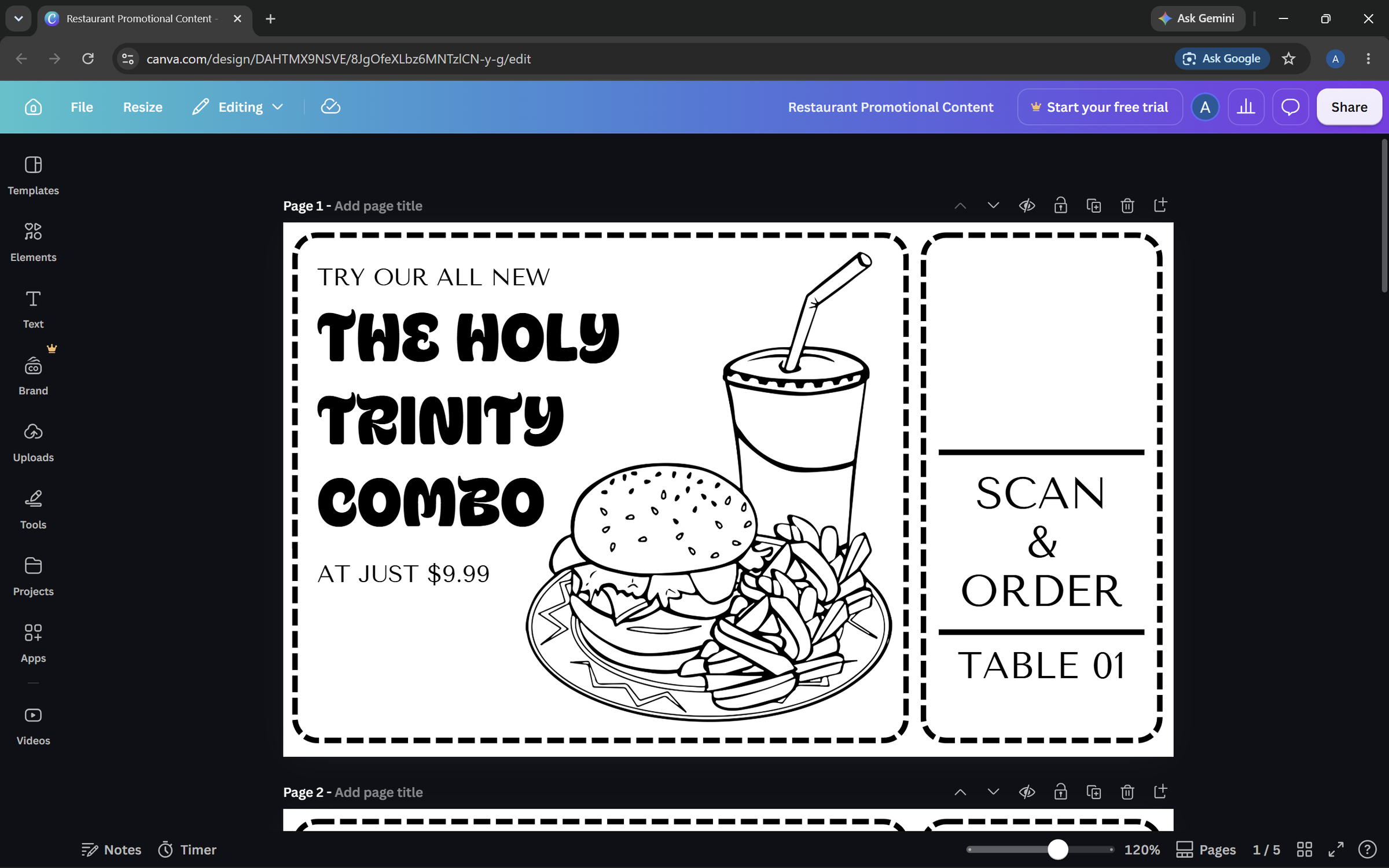Click the canvas vertical scrollbar
The width and height of the screenshot is (1389, 868).
pyautogui.click(x=1384, y=215)
